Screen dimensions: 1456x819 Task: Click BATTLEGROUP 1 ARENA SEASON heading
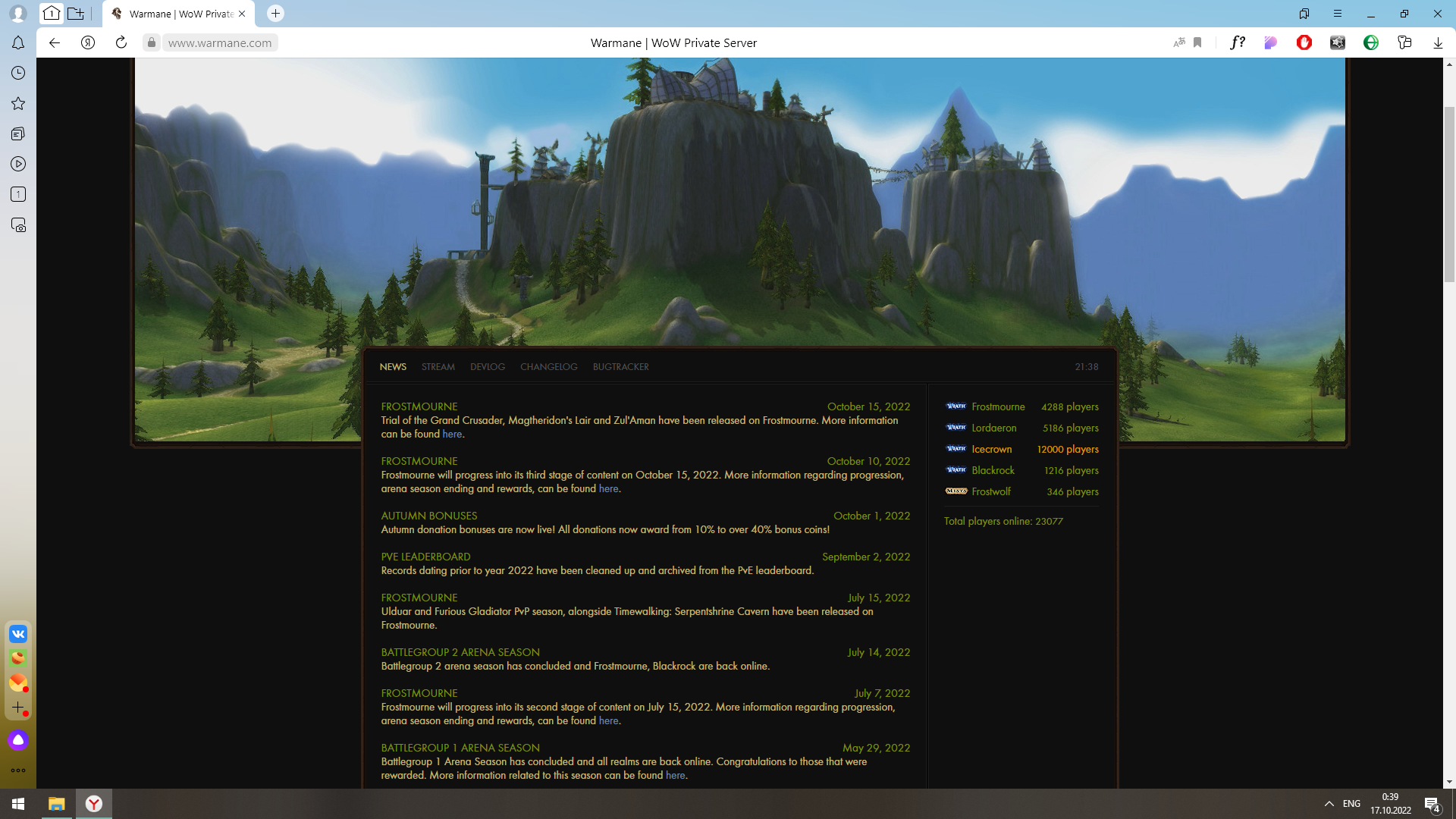pos(460,748)
